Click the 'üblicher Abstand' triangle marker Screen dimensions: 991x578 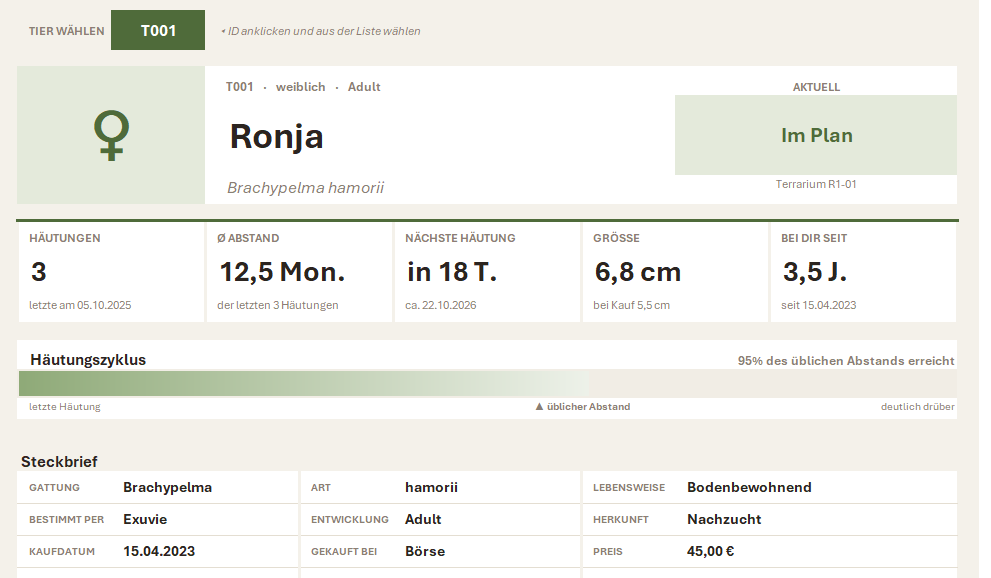pyautogui.click(x=539, y=407)
